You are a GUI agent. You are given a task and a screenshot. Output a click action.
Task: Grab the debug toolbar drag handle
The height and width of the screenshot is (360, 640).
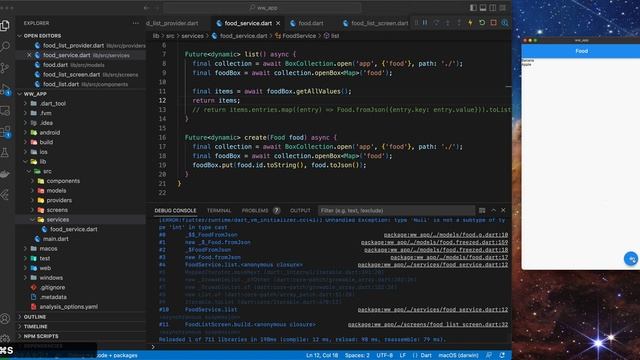coord(416,23)
